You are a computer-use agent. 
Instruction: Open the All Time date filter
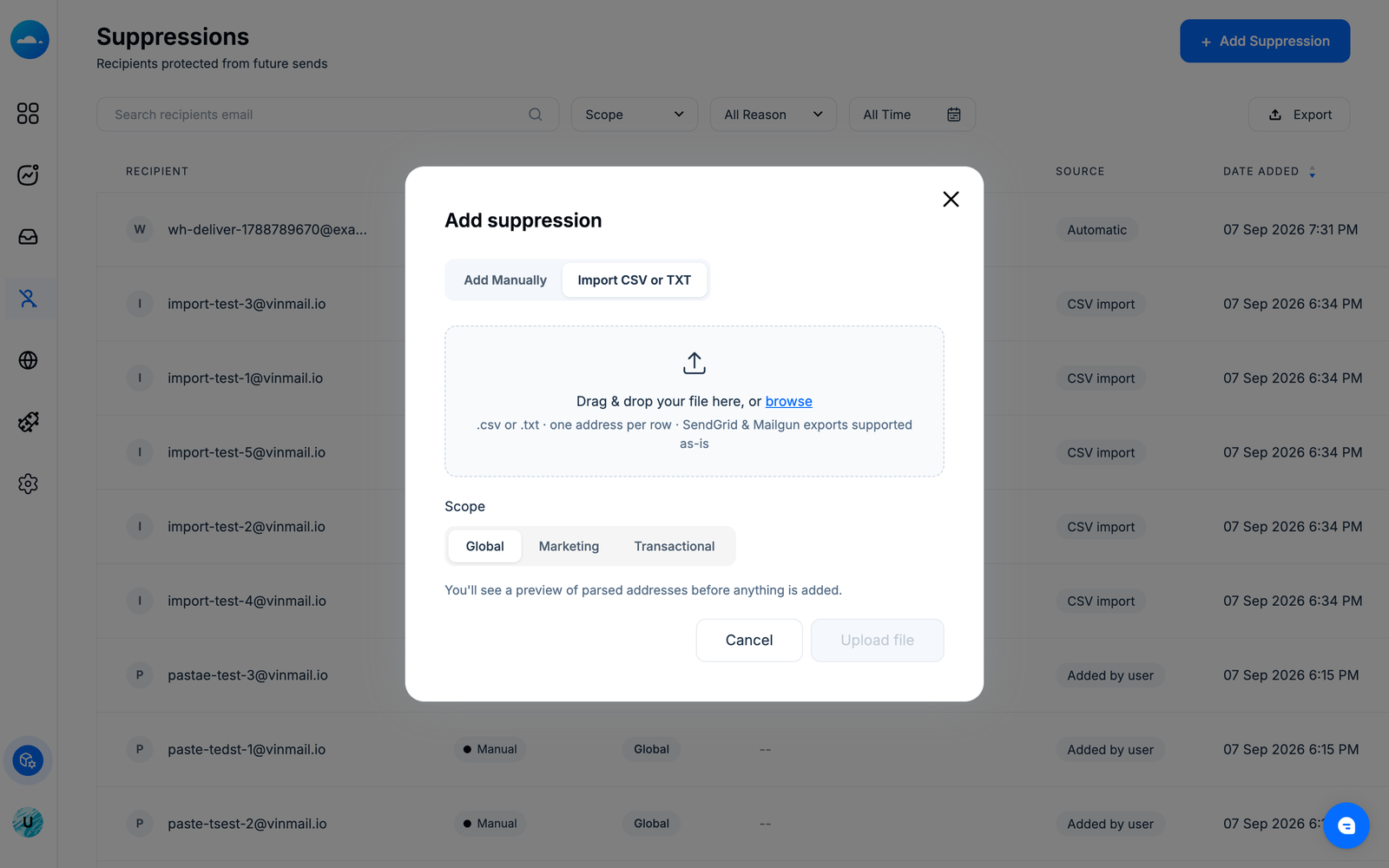point(912,115)
